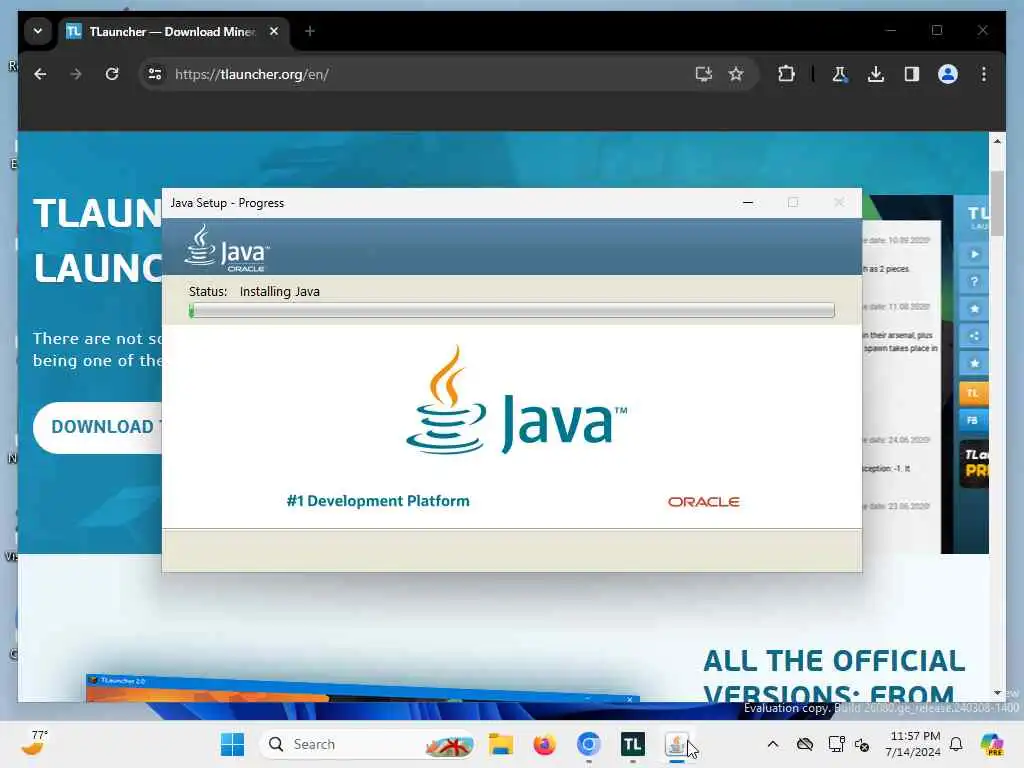The image size is (1024, 768).
Task: Click the play icon in TLauncher sidebar
Action: (974, 254)
